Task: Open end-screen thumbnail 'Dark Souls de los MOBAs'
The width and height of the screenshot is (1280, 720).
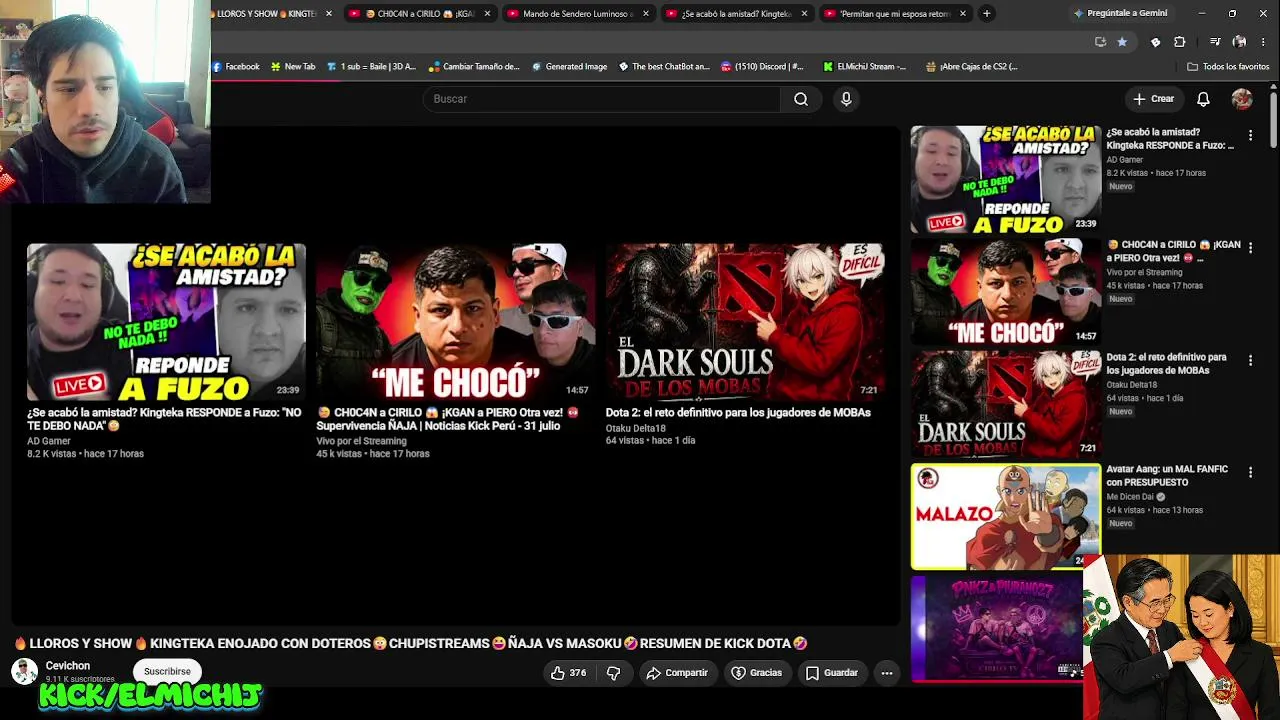Action: coord(745,322)
